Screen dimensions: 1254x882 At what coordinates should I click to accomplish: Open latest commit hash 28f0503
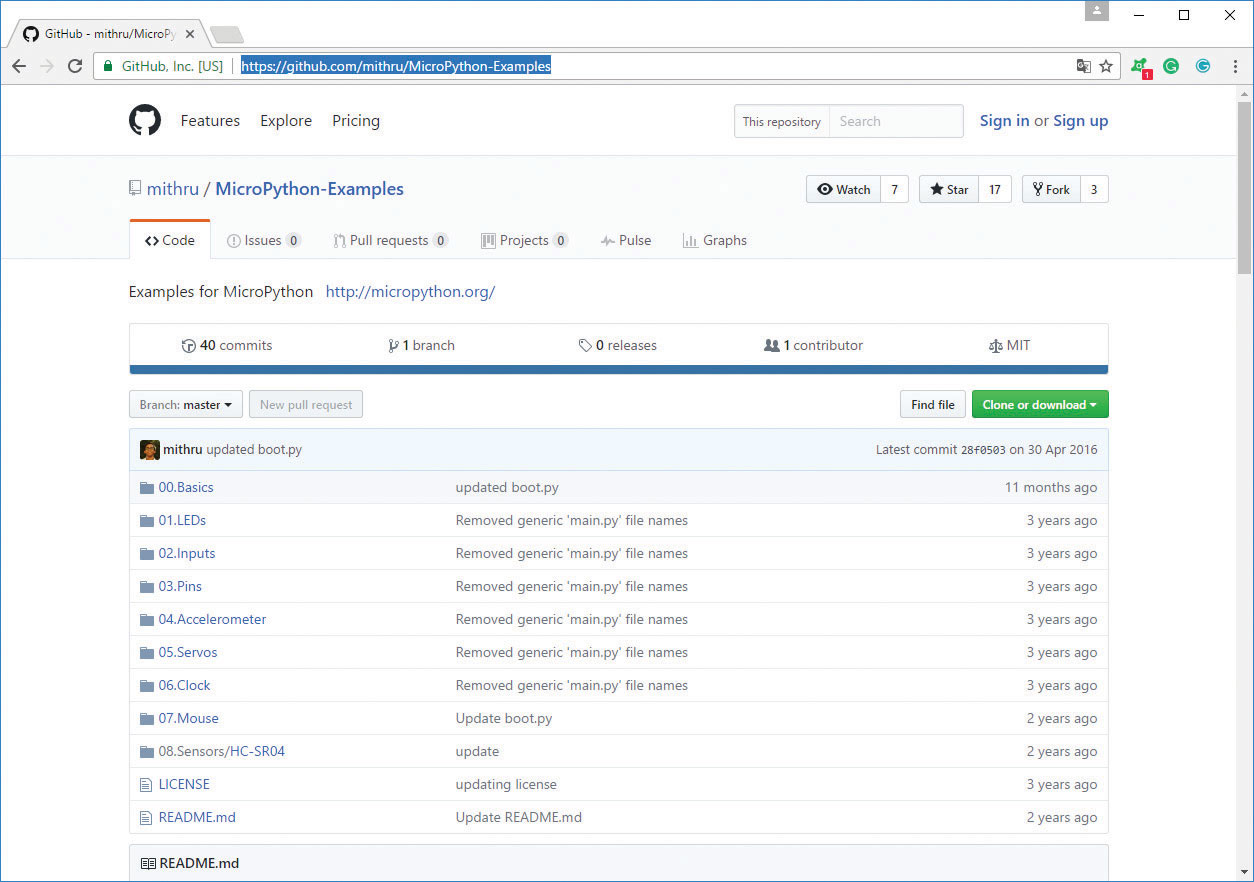983,450
